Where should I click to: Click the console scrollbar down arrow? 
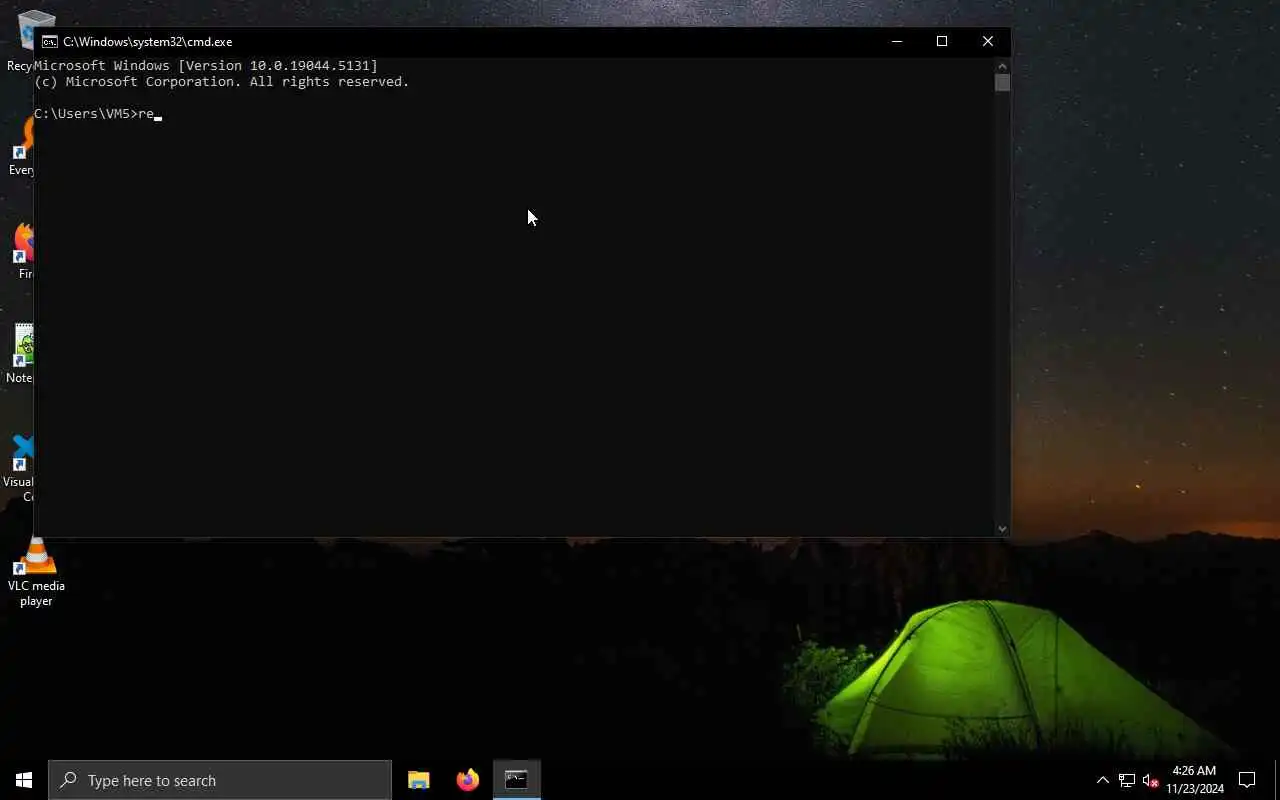[1002, 529]
